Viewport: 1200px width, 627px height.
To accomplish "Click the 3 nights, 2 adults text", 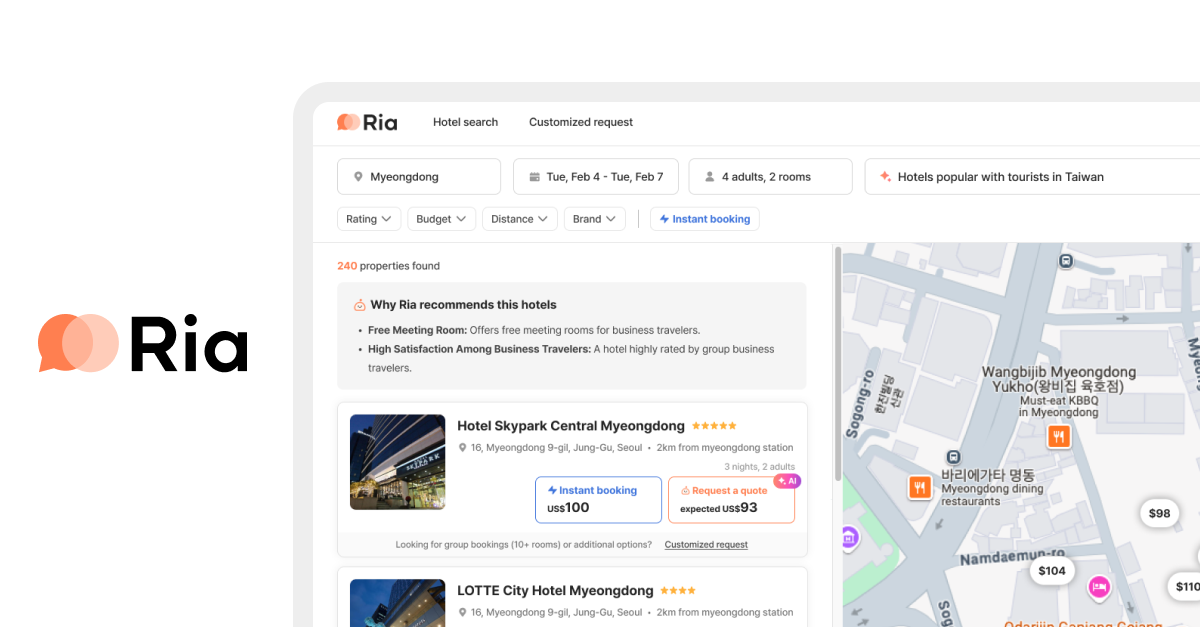I will click(x=759, y=467).
